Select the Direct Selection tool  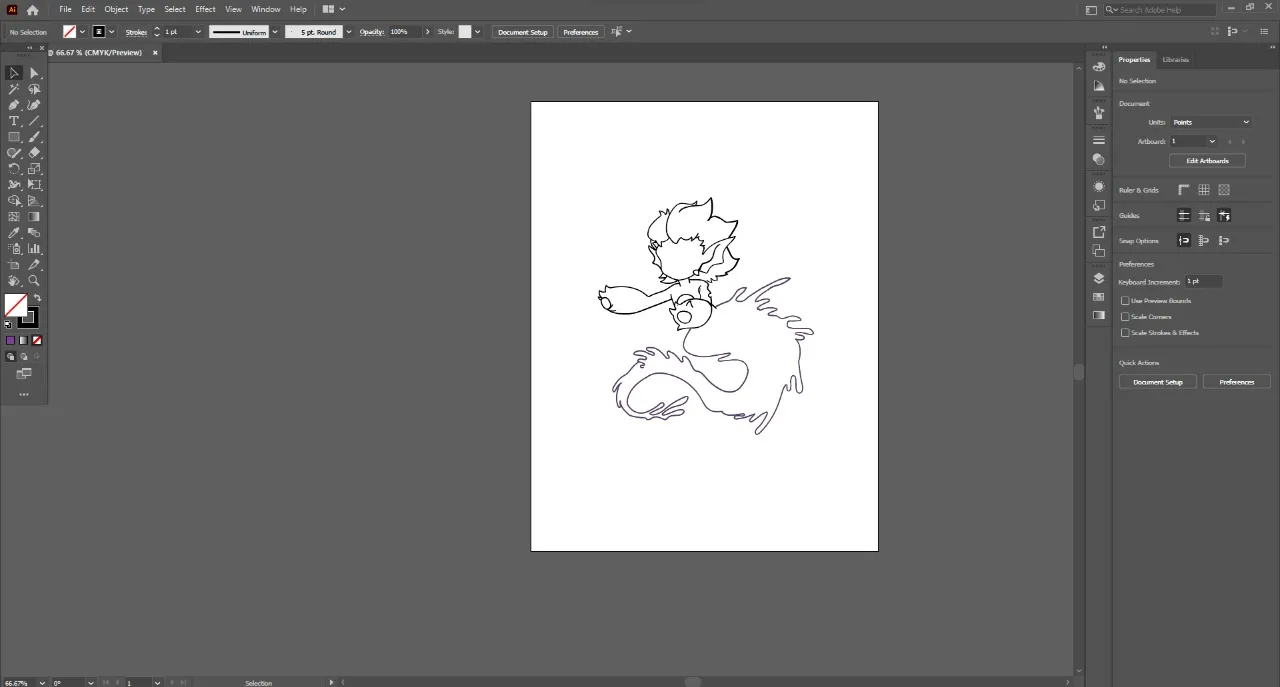(34, 73)
